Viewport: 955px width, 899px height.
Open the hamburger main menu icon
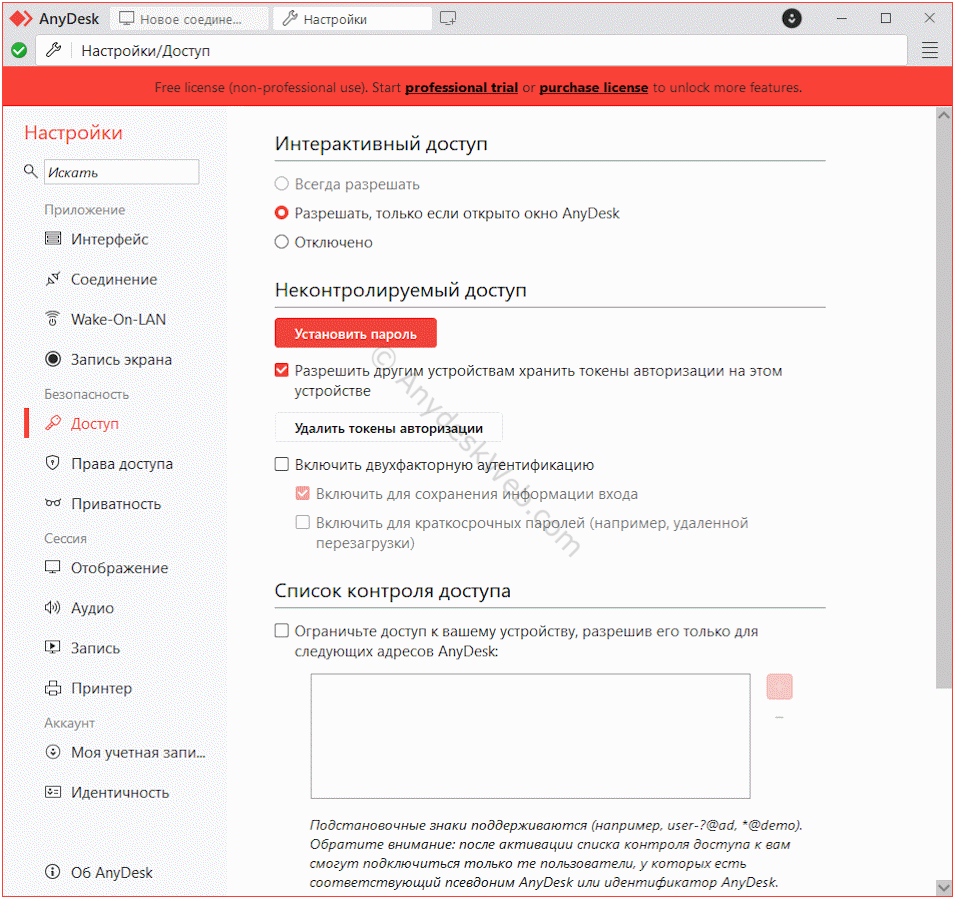pyautogui.click(x=929, y=51)
